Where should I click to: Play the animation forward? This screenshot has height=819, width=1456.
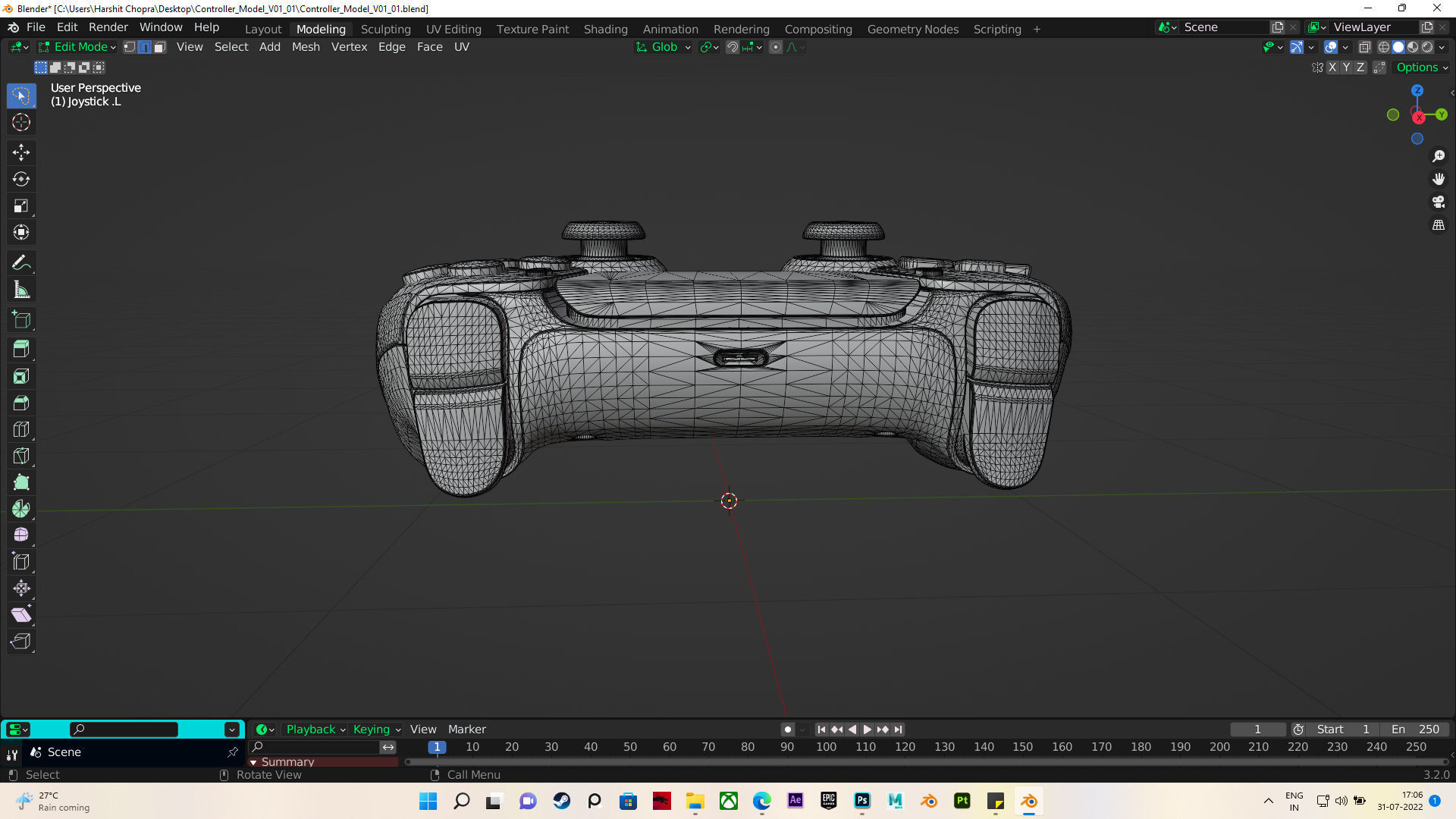867,730
